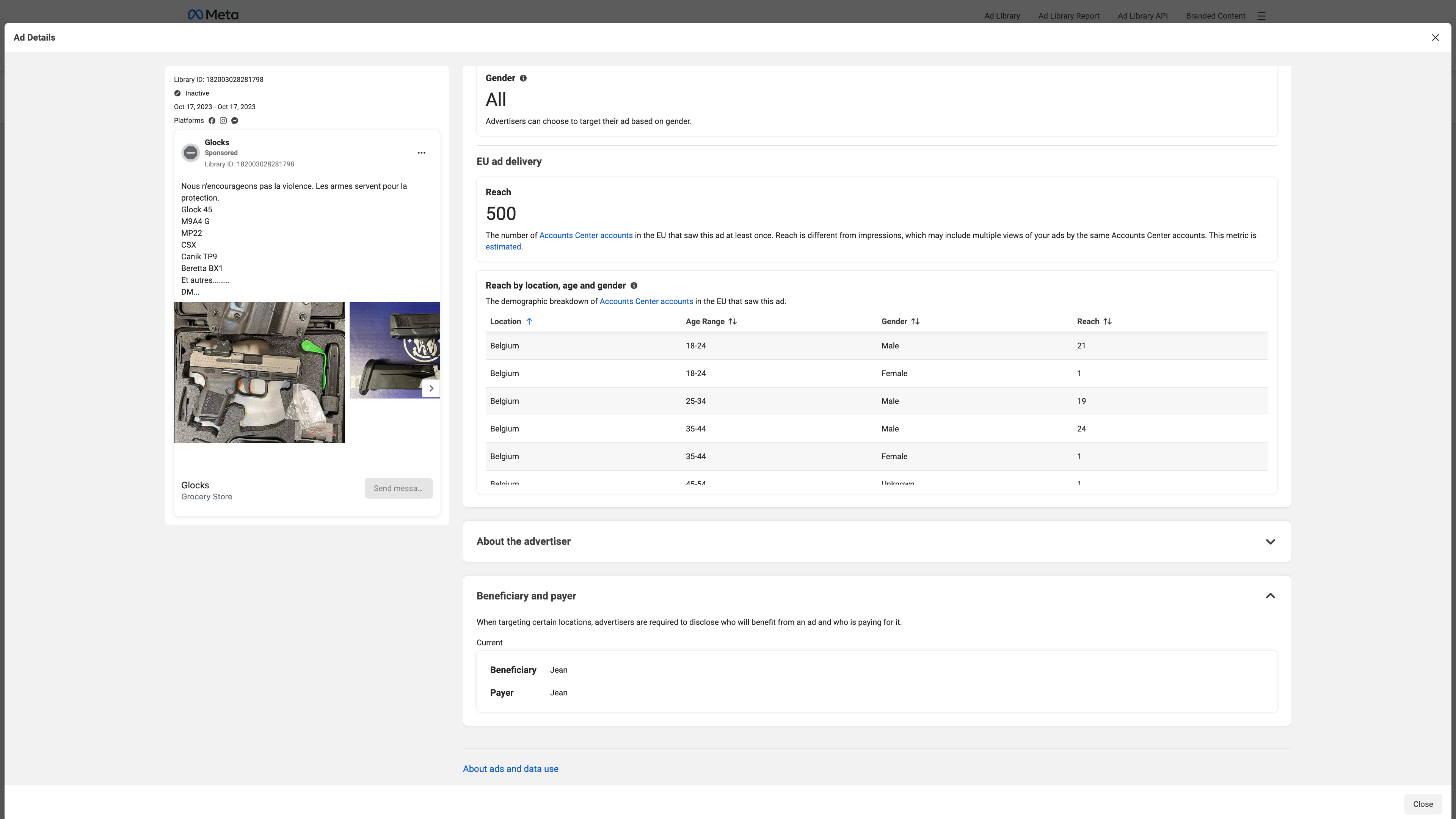The width and height of the screenshot is (1456, 819).
Task: Click the Glocks advertiser avatar icon
Action: (x=190, y=152)
